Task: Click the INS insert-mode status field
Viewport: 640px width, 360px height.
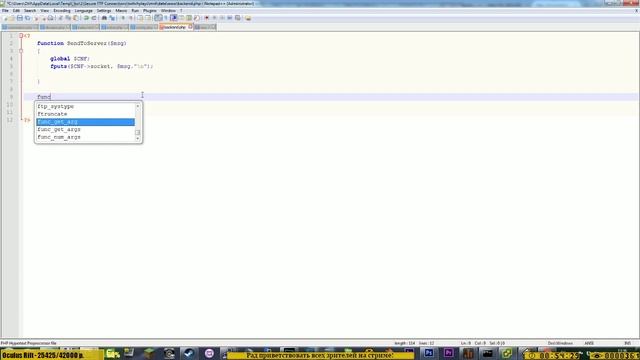Action: [627, 343]
